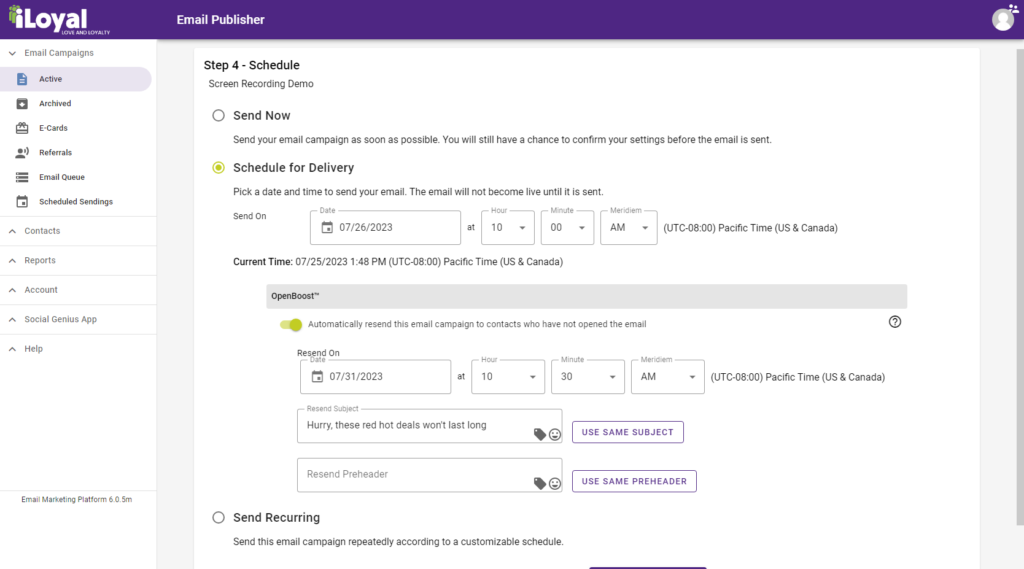1024x569 pixels.
Task: Open the Resend On Minute dropdown
Action: (587, 376)
